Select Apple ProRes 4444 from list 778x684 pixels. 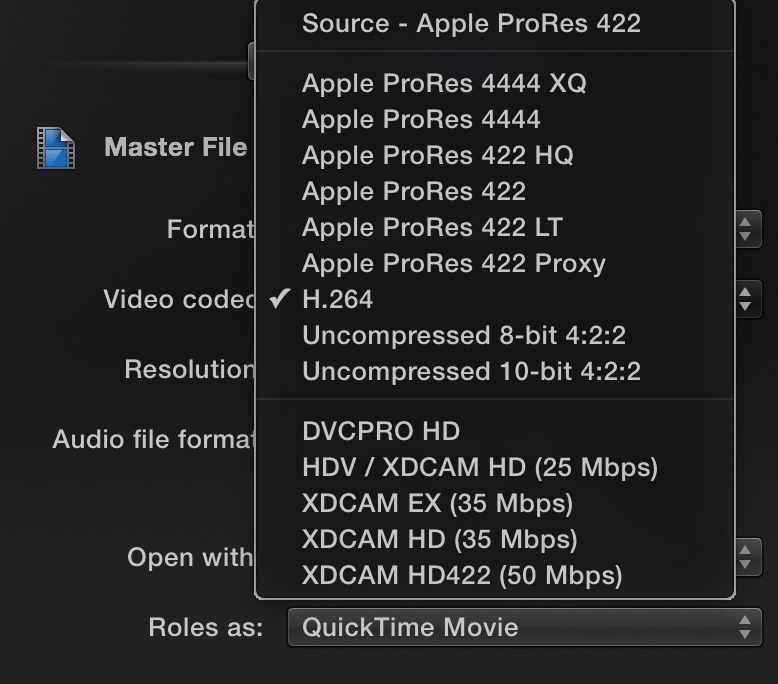pos(421,119)
